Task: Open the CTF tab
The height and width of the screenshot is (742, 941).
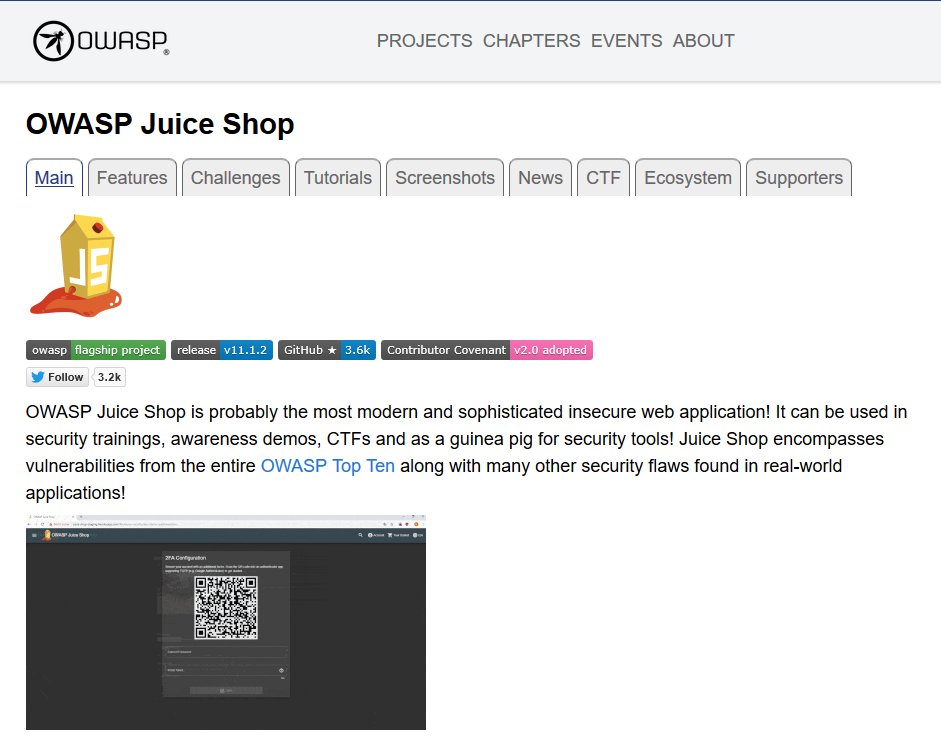Action: point(603,178)
